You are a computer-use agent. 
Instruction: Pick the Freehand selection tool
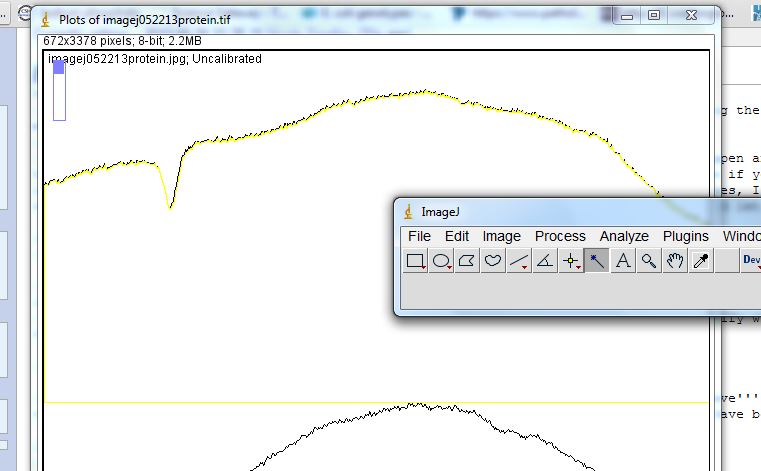[x=493, y=262]
